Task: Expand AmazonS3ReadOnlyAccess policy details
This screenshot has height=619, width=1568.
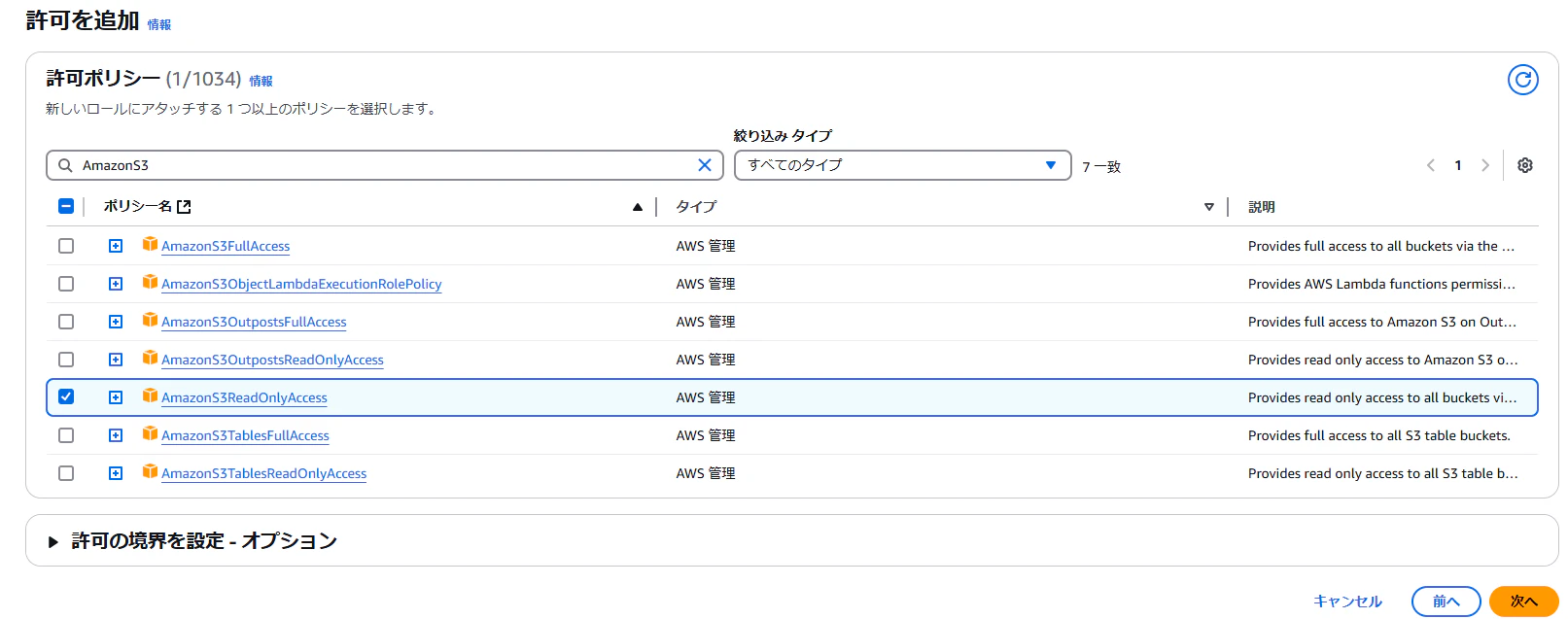Action: [x=116, y=397]
